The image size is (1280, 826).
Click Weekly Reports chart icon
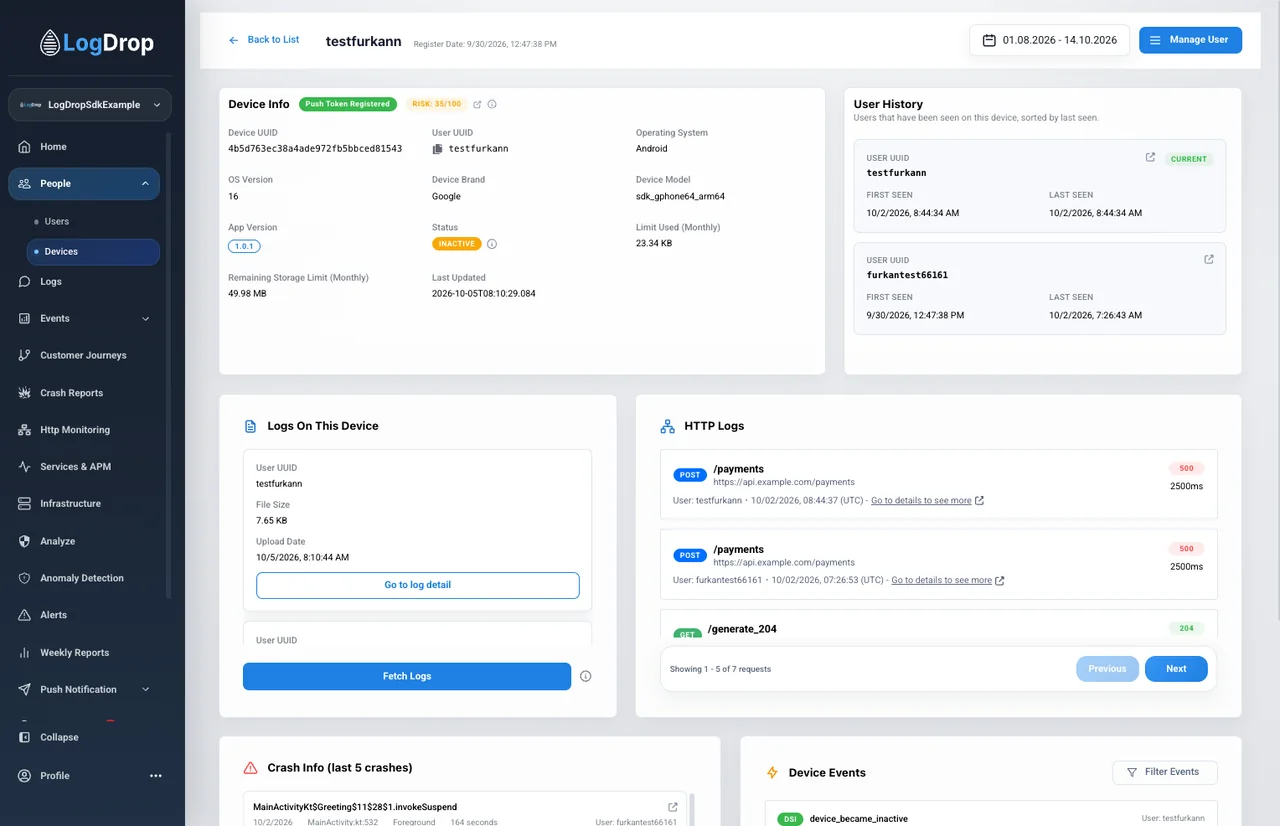(25, 653)
